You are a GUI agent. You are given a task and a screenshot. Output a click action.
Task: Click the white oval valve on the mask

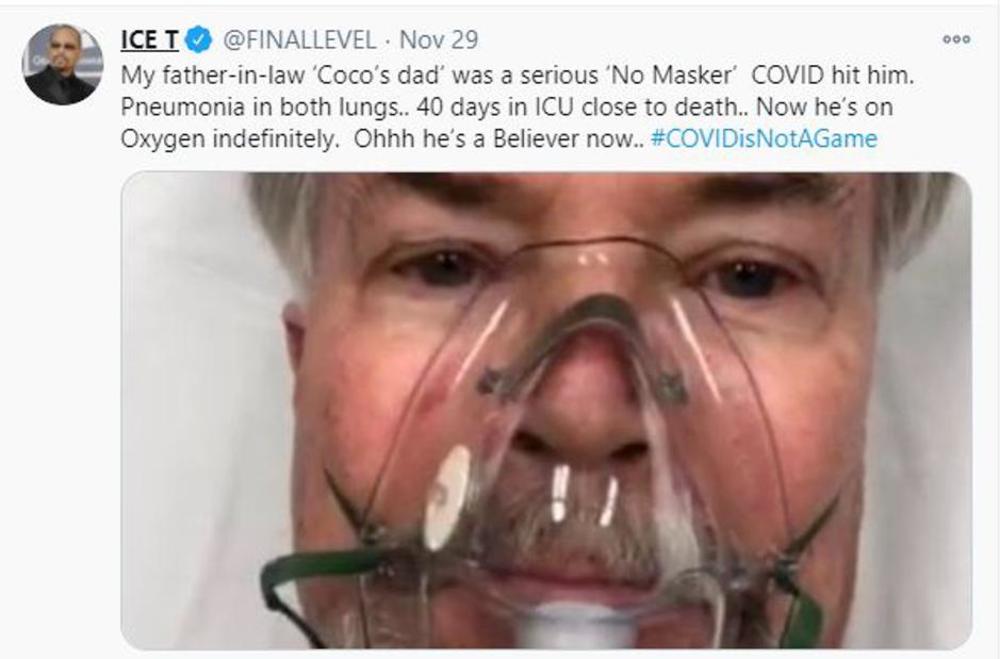click(x=446, y=495)
